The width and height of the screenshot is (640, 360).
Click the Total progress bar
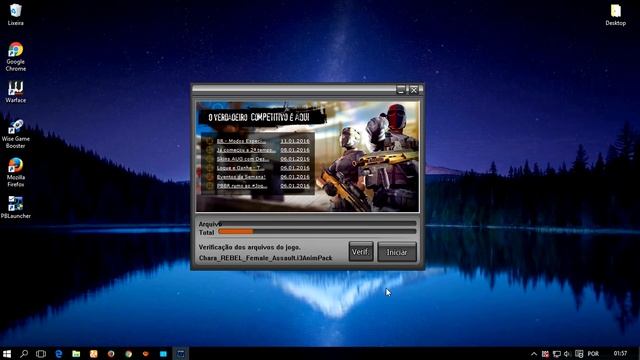tap(317, 231)
